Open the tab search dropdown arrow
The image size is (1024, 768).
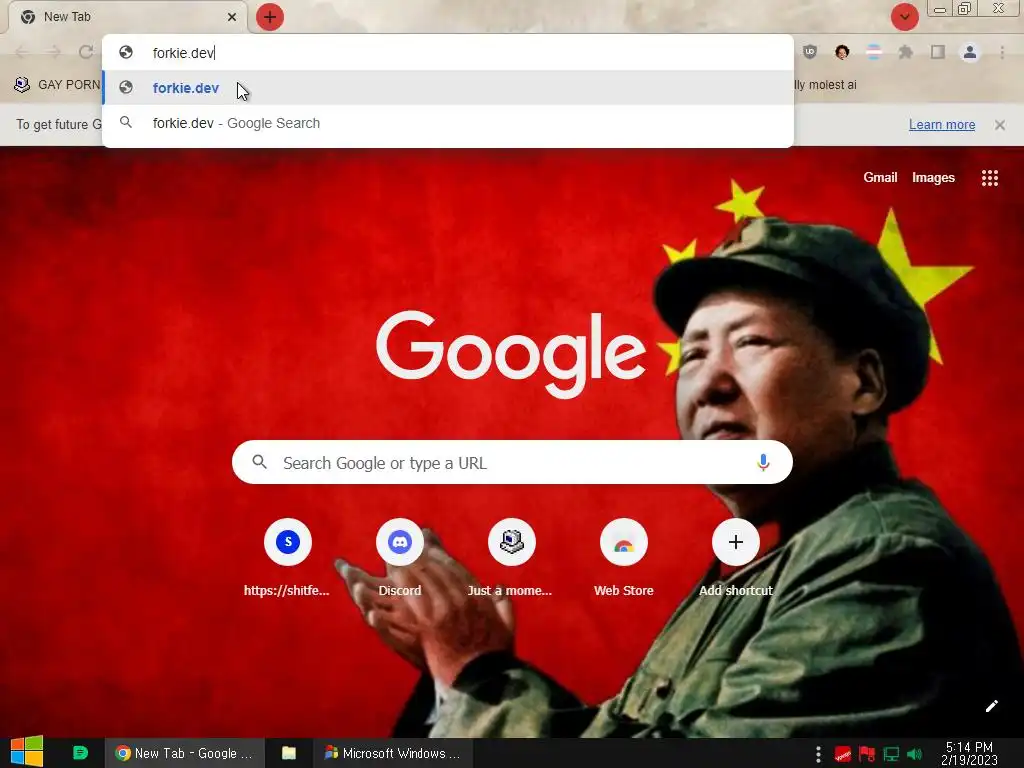click(x=904, y=17)
